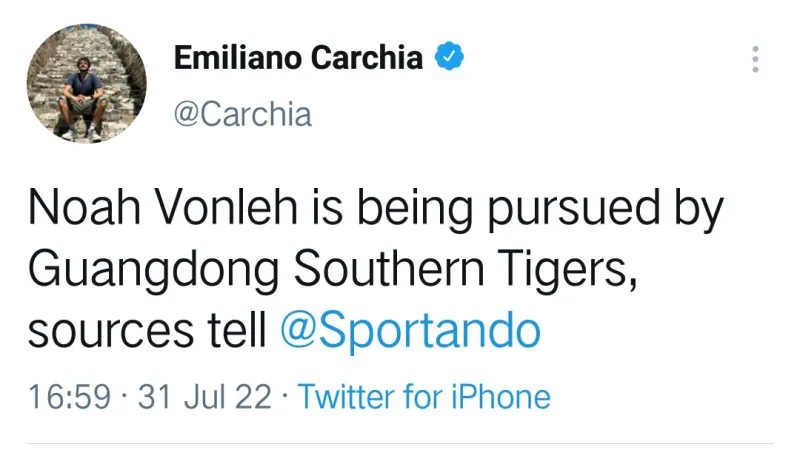The height and width of the screenshot is (450, 800).
Task: Click the divider line below the tweet
Action: (x=400, y=443)
